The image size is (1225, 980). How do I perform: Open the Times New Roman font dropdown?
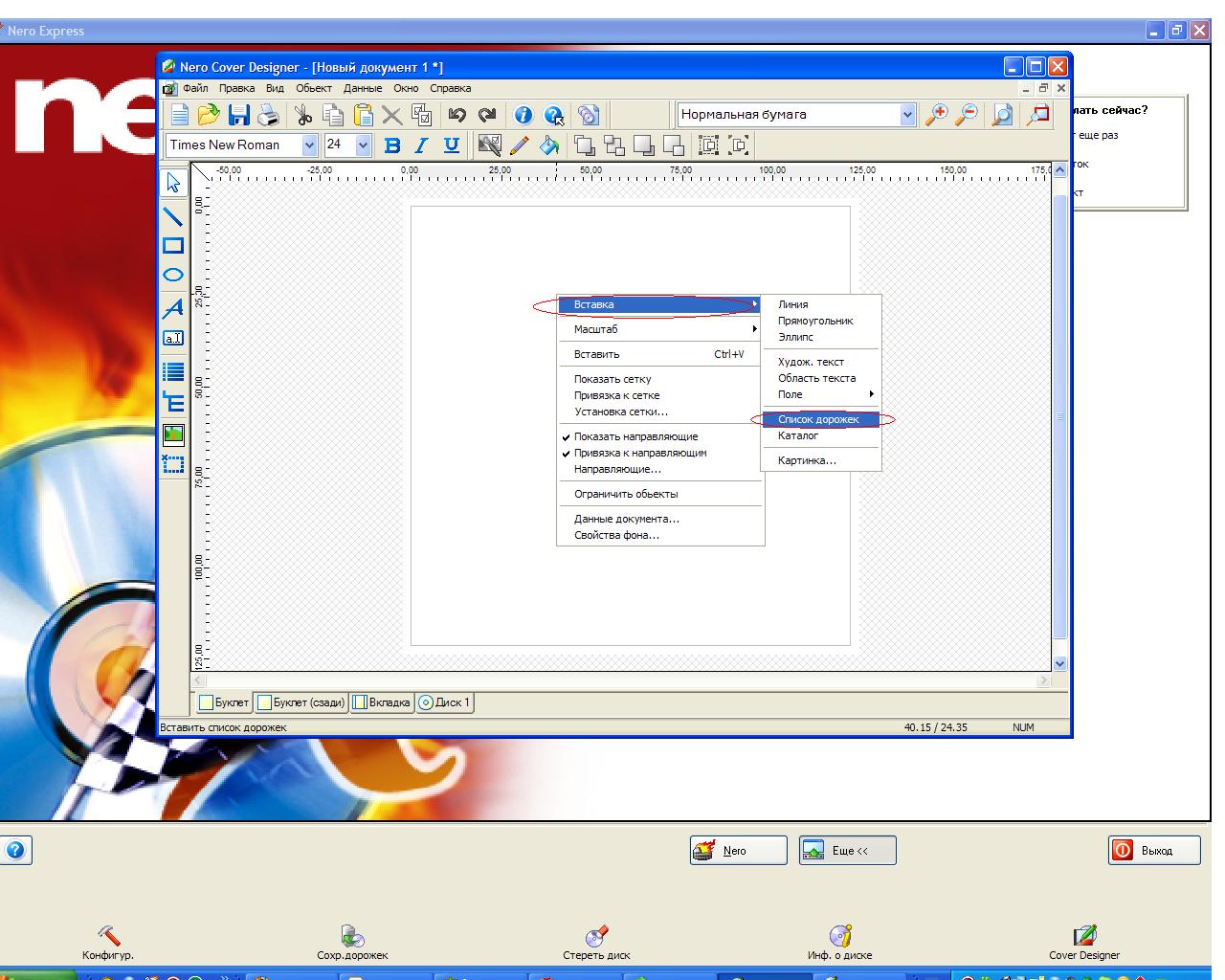click(x=309, y=145)
